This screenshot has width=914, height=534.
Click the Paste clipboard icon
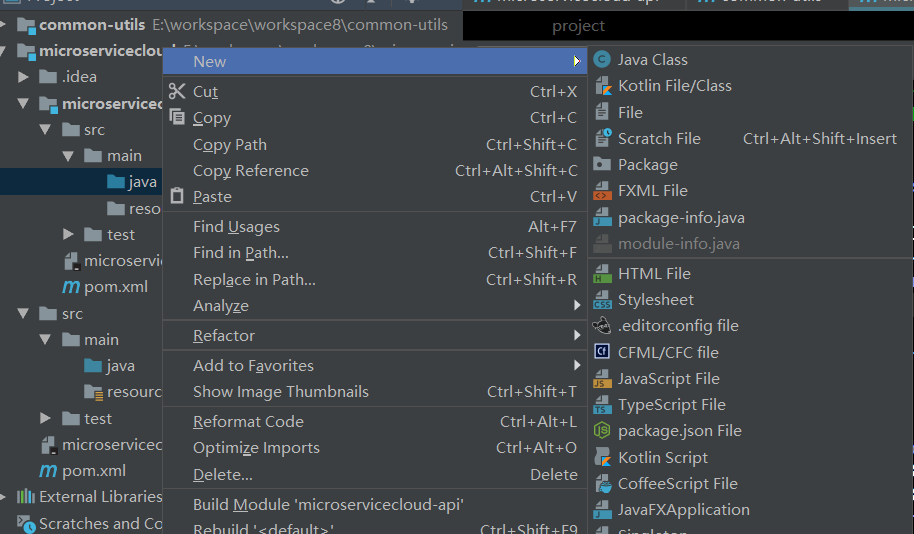(x=177, y=196)
